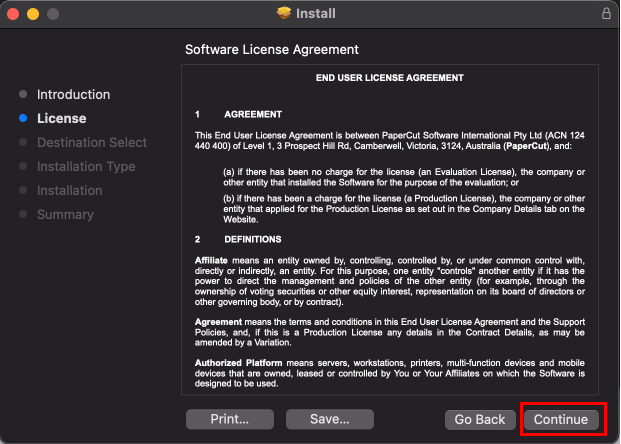Open the Print... dialog for the license
Screen dimensions: 621x444
pos(230,419)
